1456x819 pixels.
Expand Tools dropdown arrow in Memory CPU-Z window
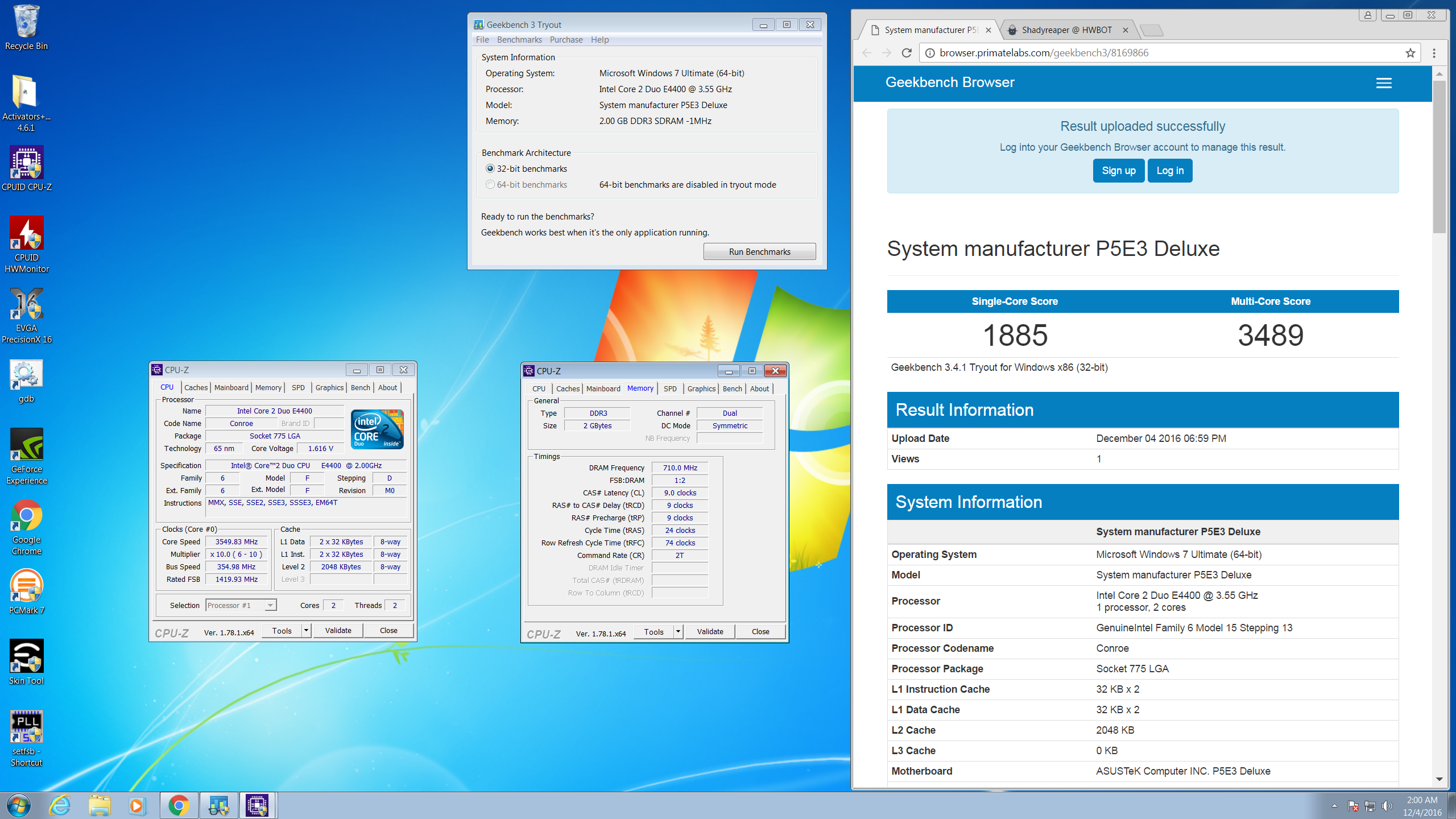click(x=679, y=631)
